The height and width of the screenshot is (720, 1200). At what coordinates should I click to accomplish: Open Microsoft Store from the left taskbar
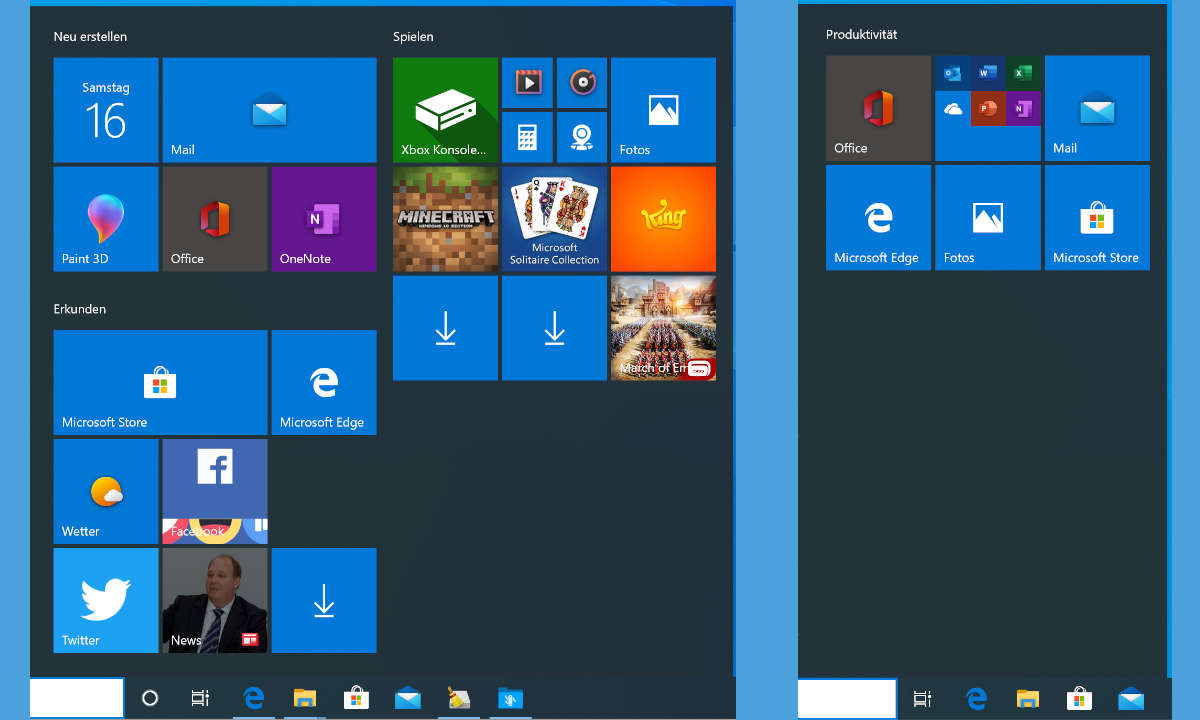(x=357, y=698)
